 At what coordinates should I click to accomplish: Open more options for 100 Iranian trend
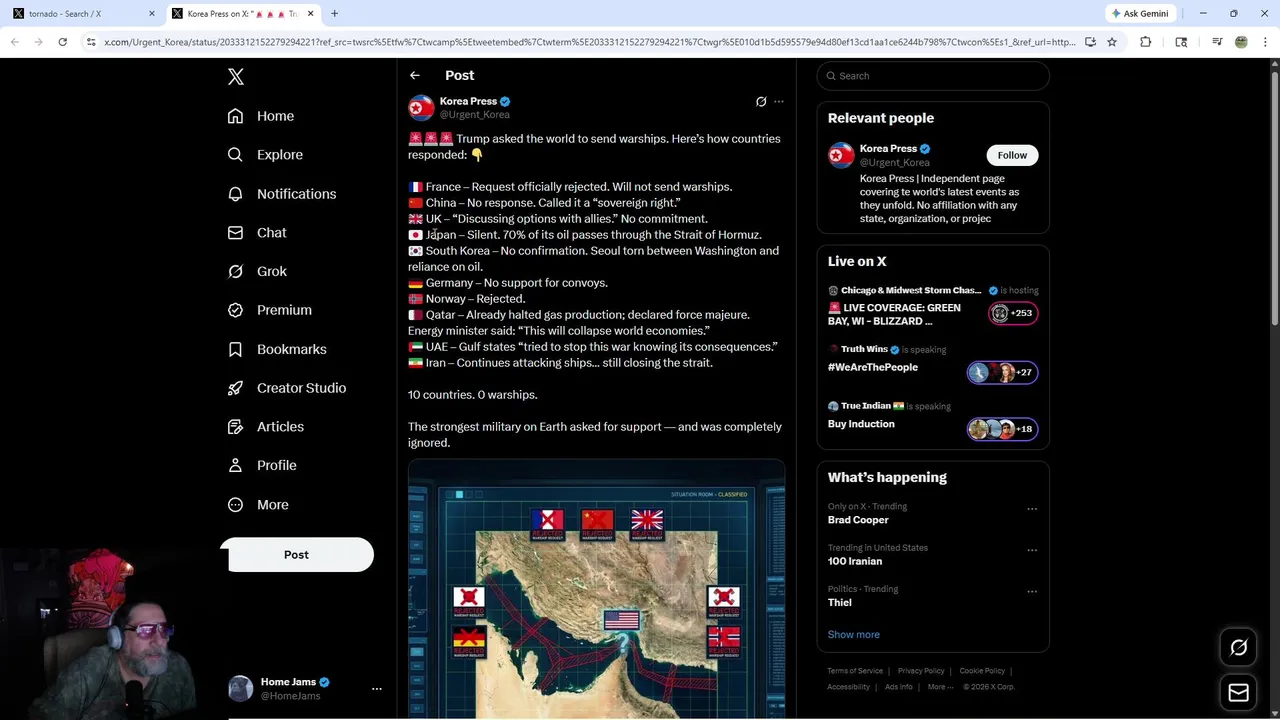(1032, 550)
